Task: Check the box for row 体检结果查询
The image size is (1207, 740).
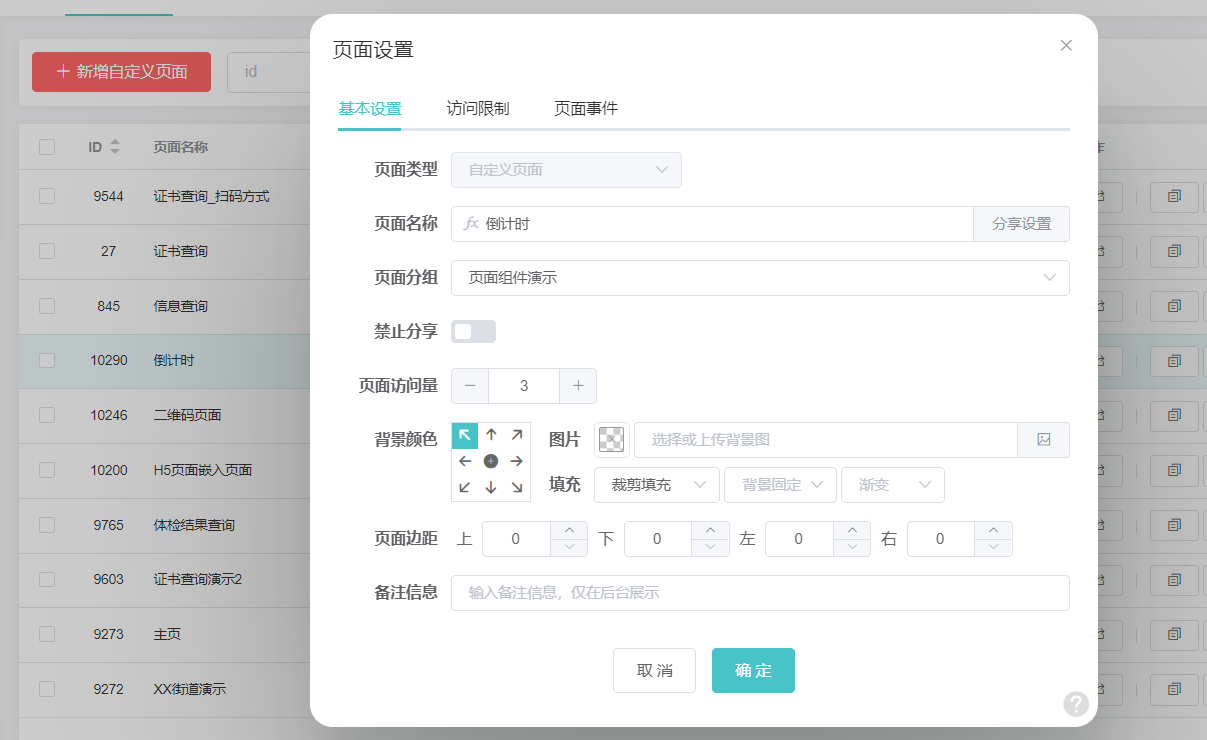Action: (47, 524)
